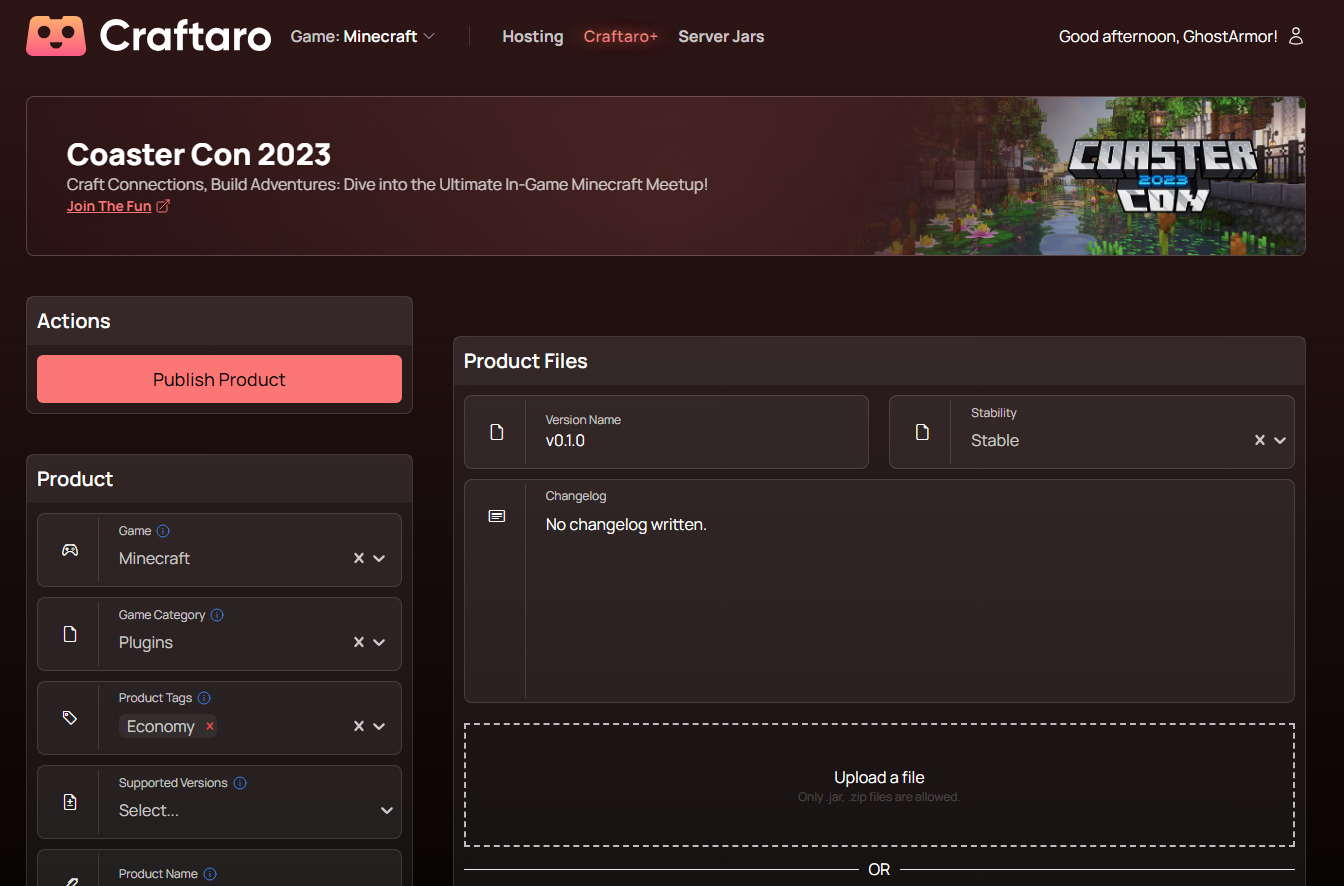The image size is (1344, 886).
Task: Clear the Plugins category selection
Action: pyautogui.click(x=358, y=642)
